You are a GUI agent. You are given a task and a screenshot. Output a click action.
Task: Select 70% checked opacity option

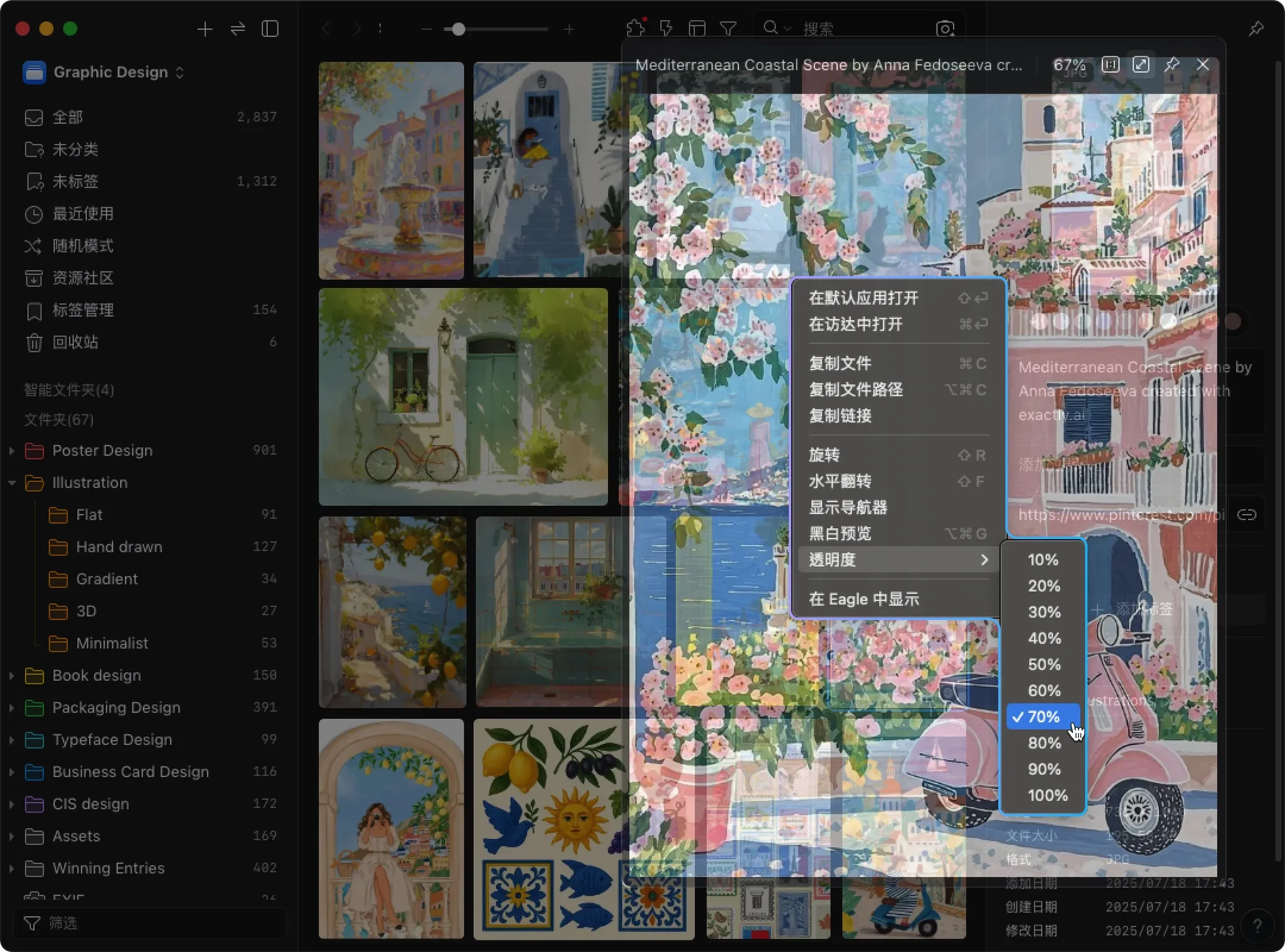point(1043,717)
